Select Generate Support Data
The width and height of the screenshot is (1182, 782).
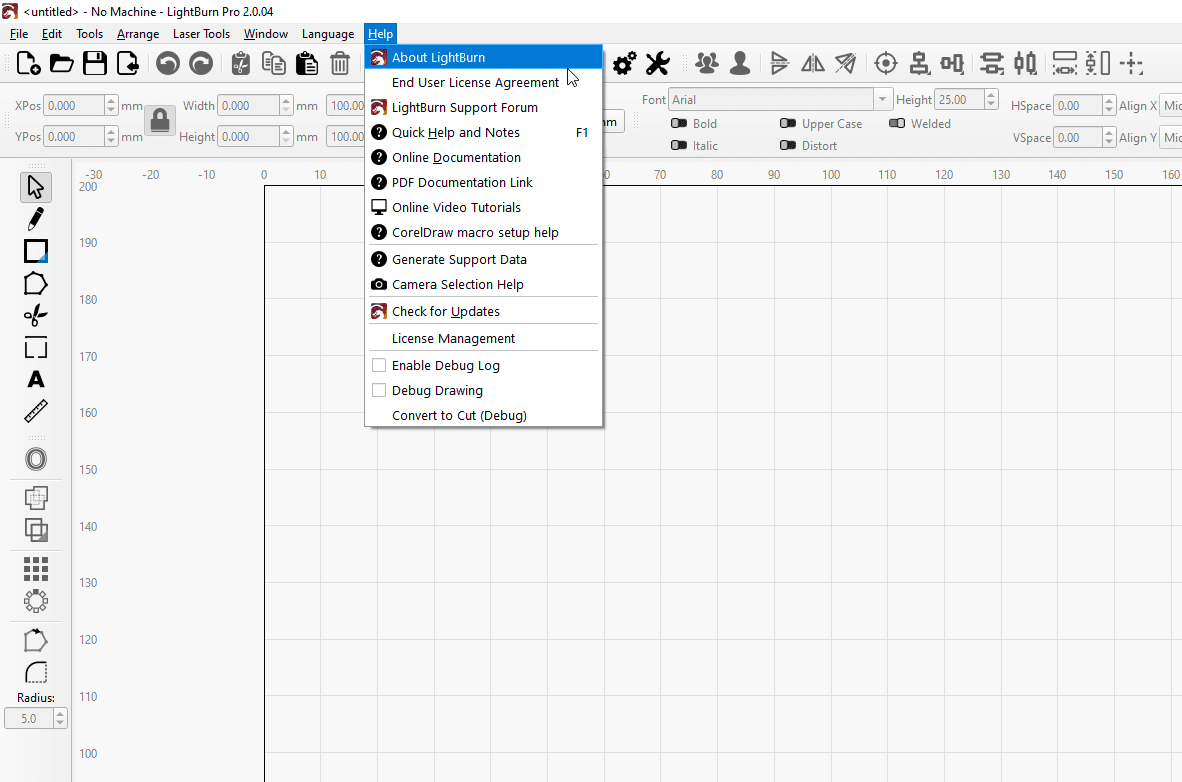(483, 259)
